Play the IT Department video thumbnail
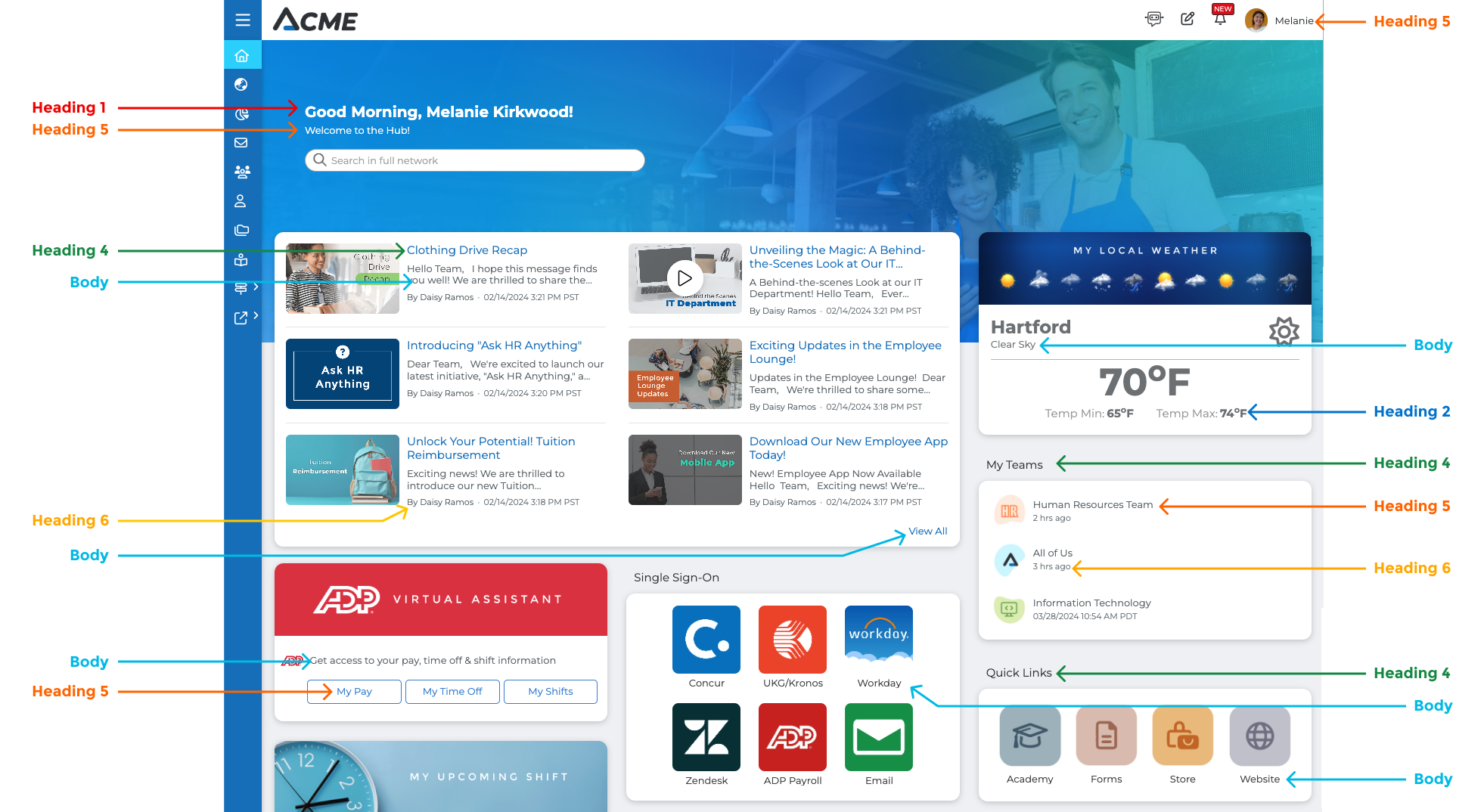This screenshot has height=812, width=1484. (685, 278)
